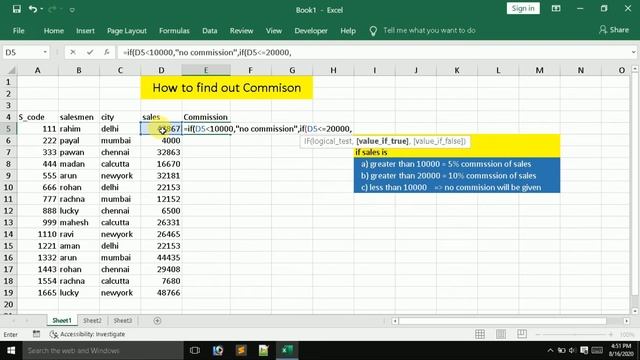This screenshot has width=640, height=360.
Task: Click the Search the web and Windows box
Action: (103, 351)
